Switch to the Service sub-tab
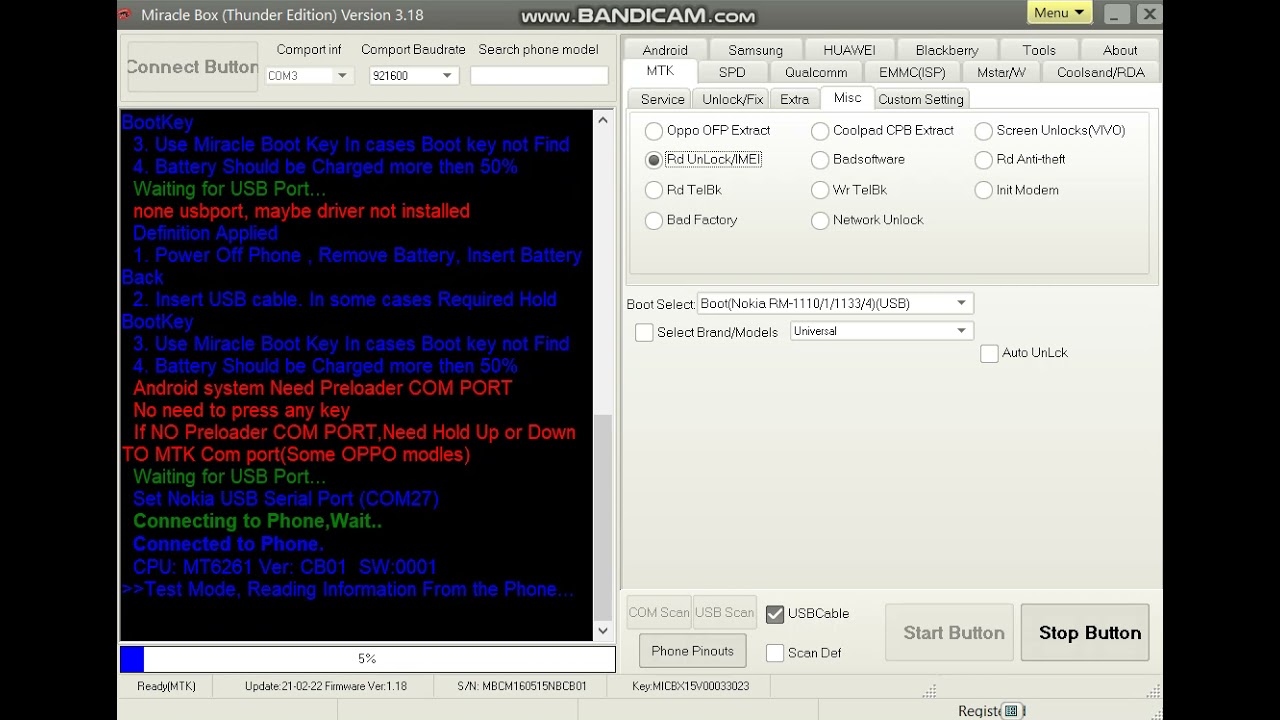The image size is (1280, 720). click(663, 99)
